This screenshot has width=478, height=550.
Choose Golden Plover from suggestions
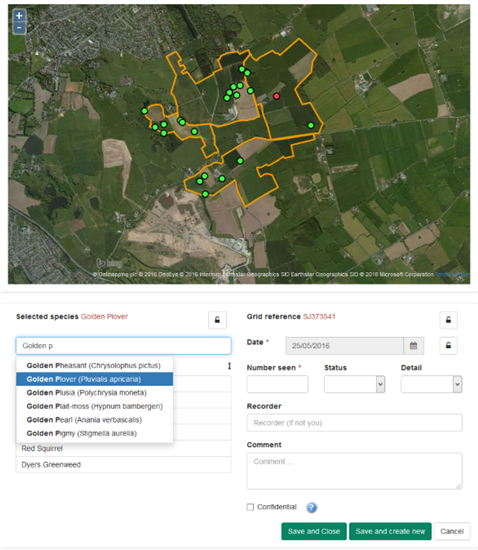94,379
